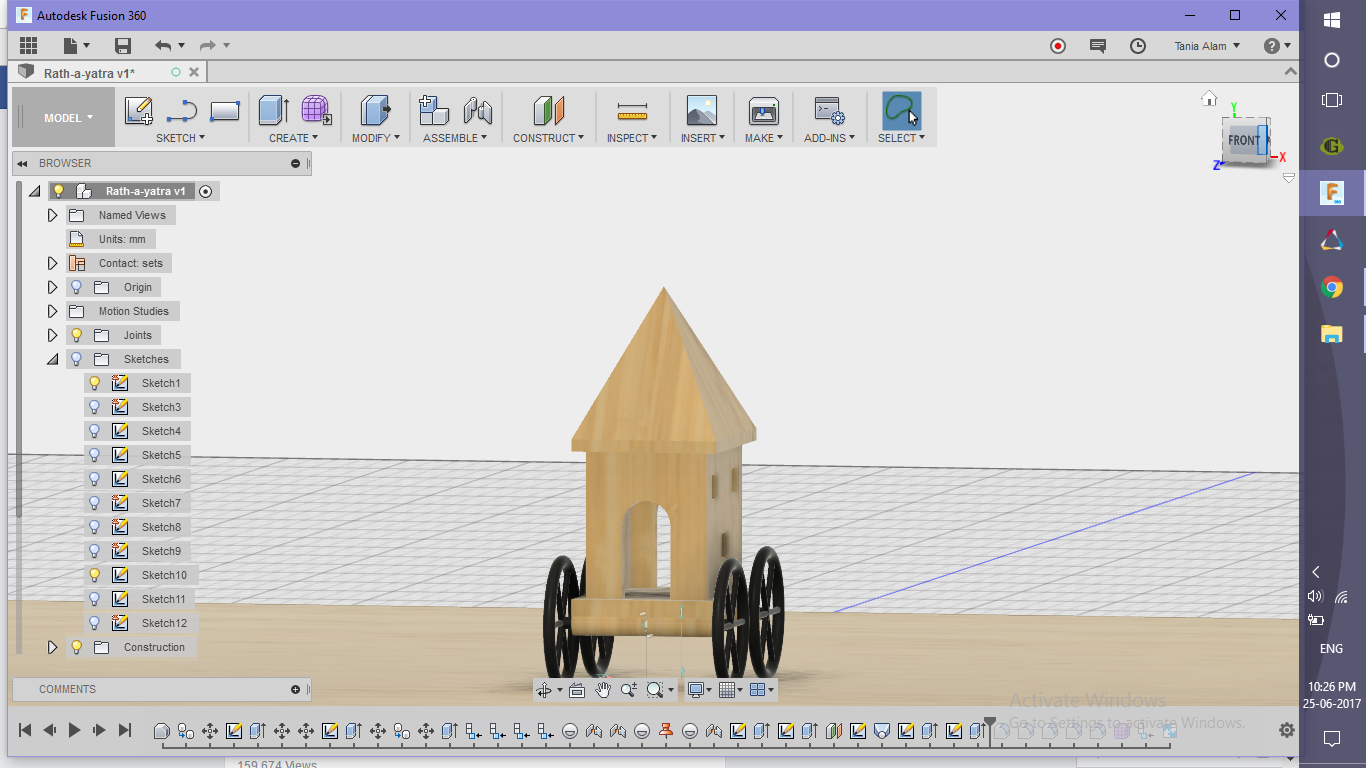The height and width of the screenshot is (768, 1366).
Task: Open File Explorer from taskbar
Action: point(1332,335)
